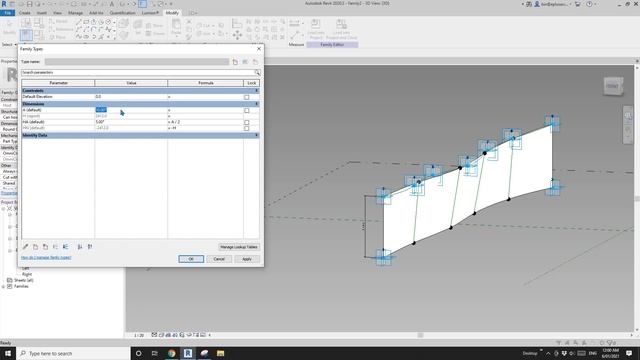640x360 pixels.
Task: Click the HA (default) value 5.00
Action: click(x=100, y=122)
